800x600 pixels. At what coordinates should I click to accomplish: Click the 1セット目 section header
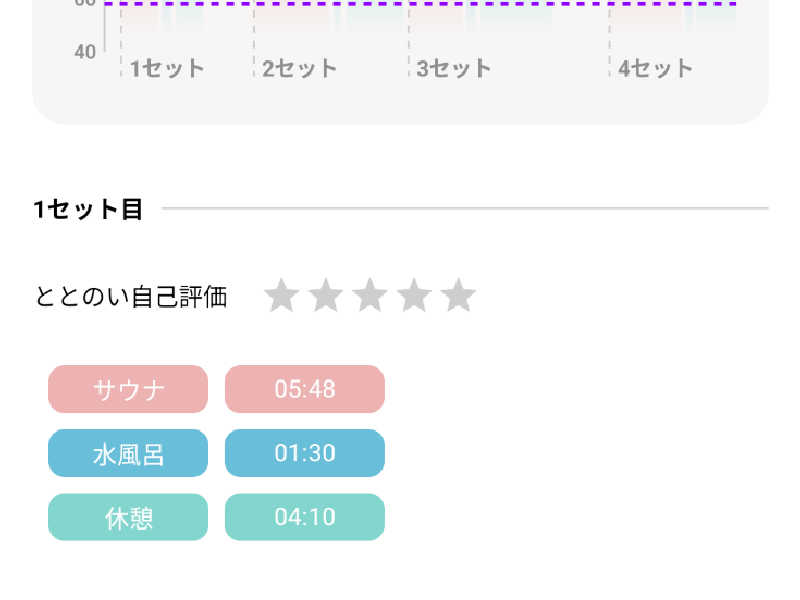pos(88,209)
